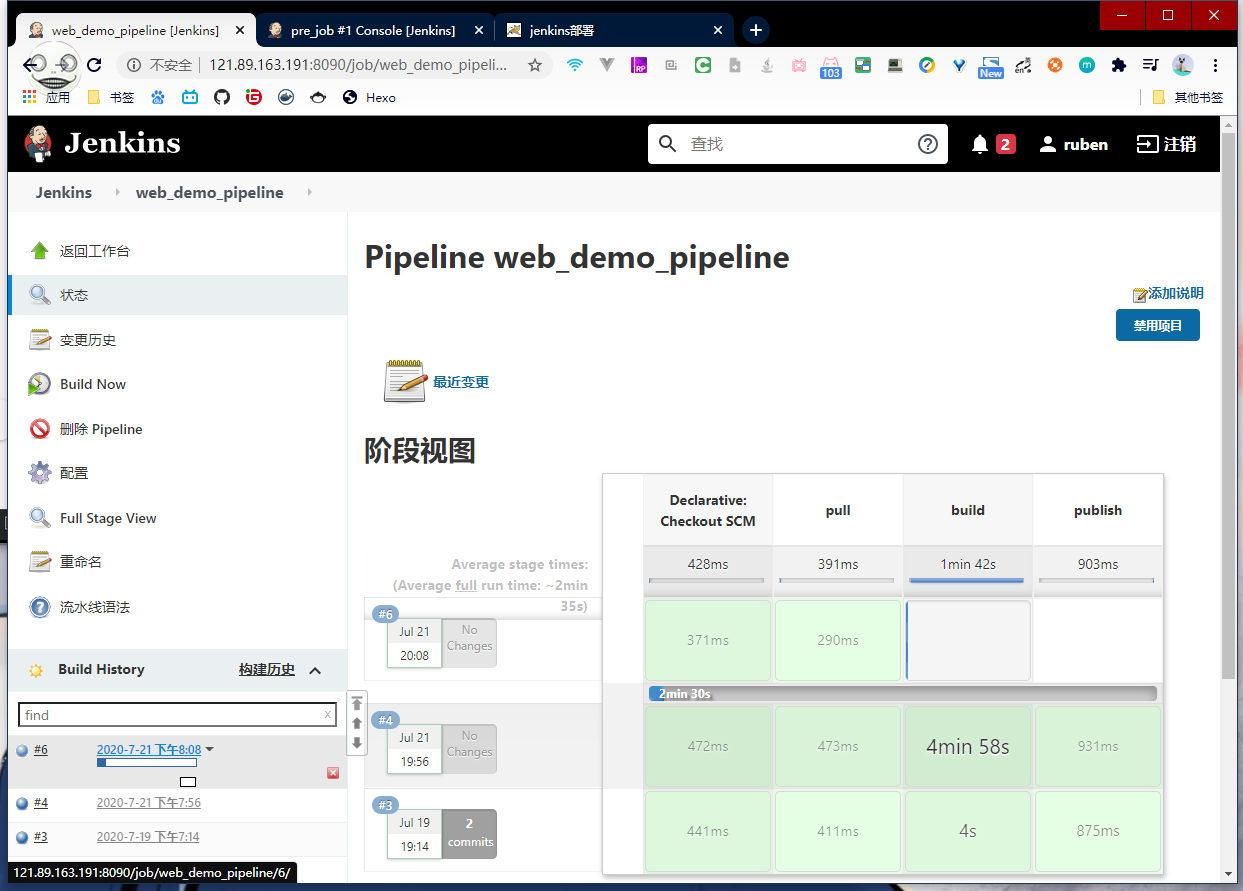This screenshot has width=1243, height=891.
Task: Bookmark this page with star icon
Action: point(535,65)
